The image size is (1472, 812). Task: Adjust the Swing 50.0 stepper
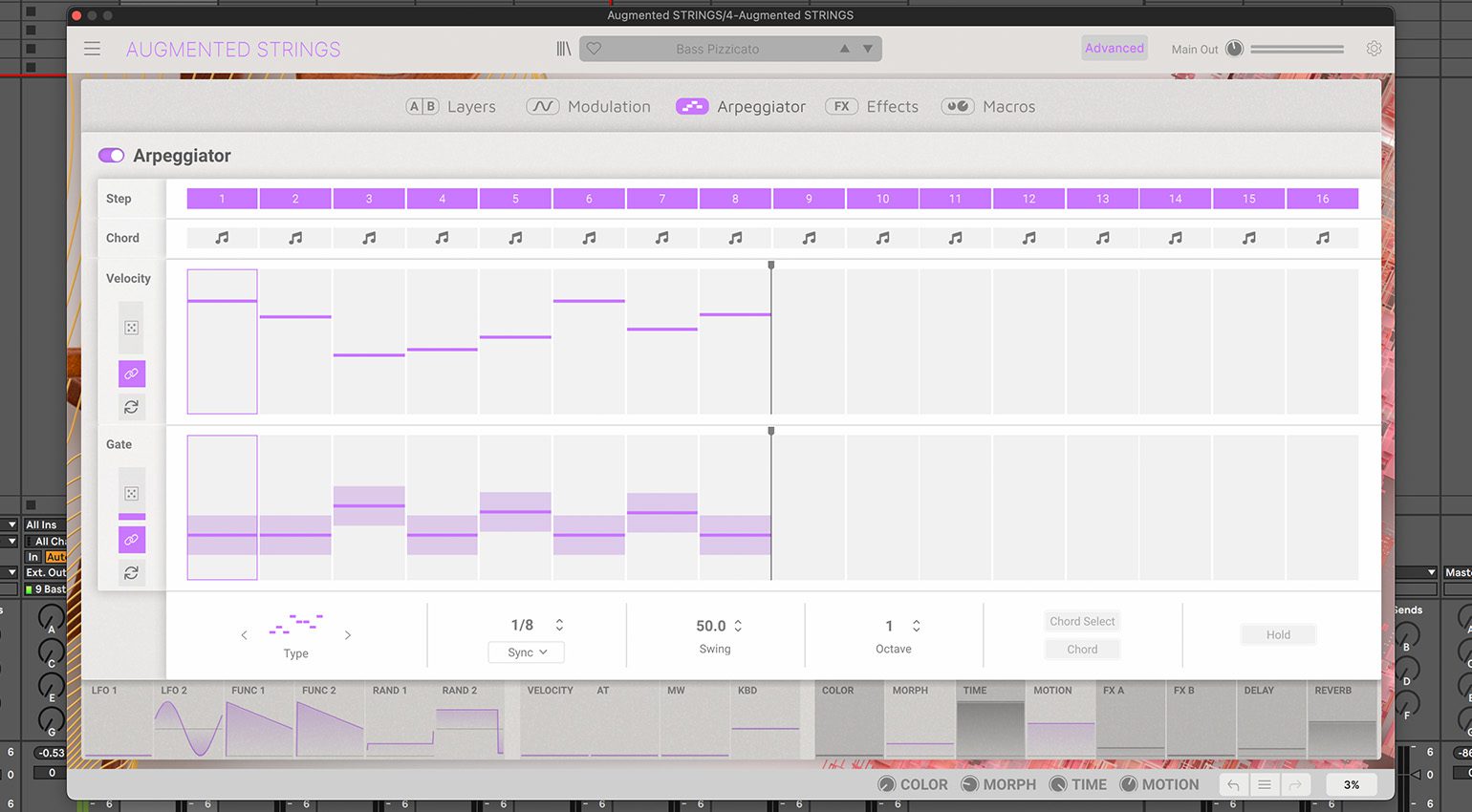[738, 626]
